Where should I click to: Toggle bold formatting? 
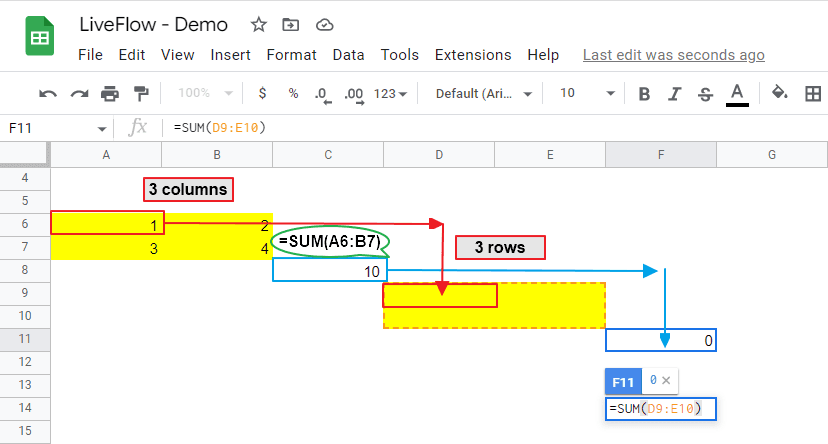(644, 94)
